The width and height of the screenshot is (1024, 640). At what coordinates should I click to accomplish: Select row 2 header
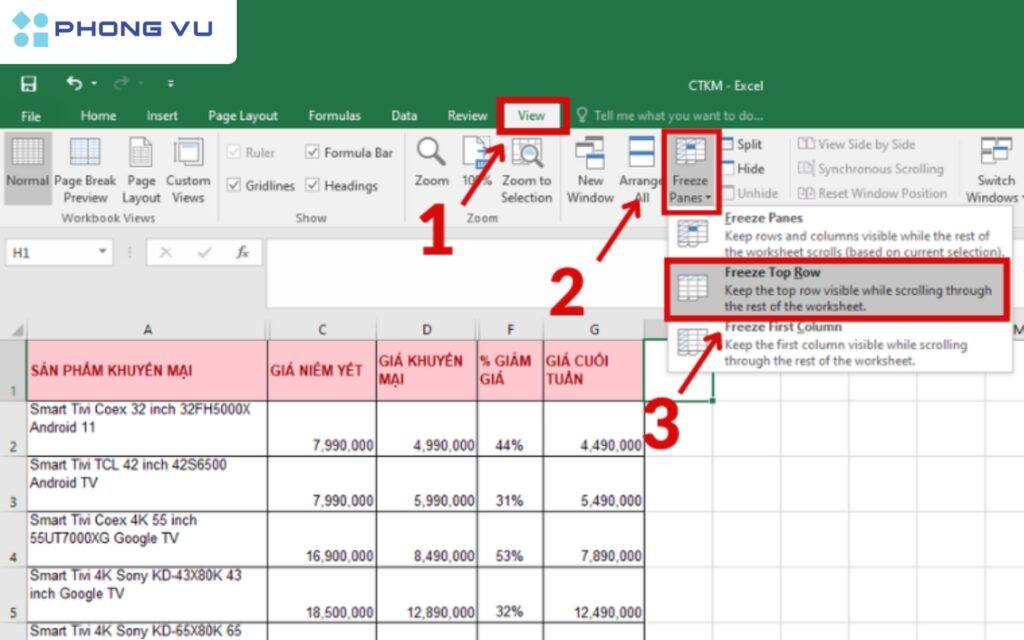(x=13, y=428)
